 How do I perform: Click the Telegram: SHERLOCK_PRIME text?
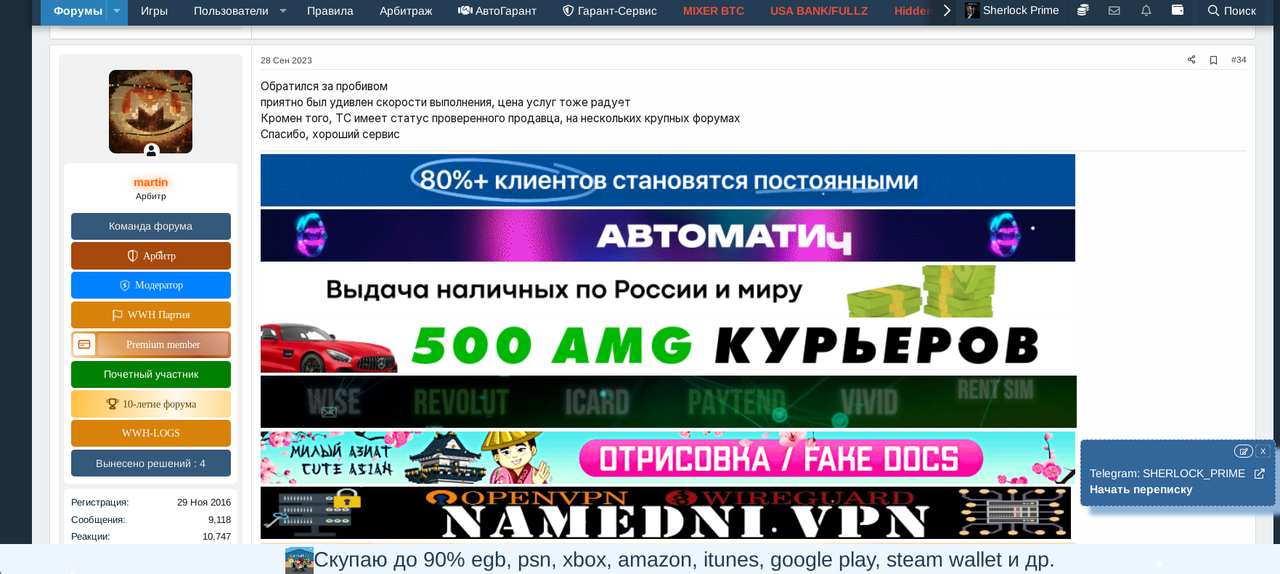1167,474
